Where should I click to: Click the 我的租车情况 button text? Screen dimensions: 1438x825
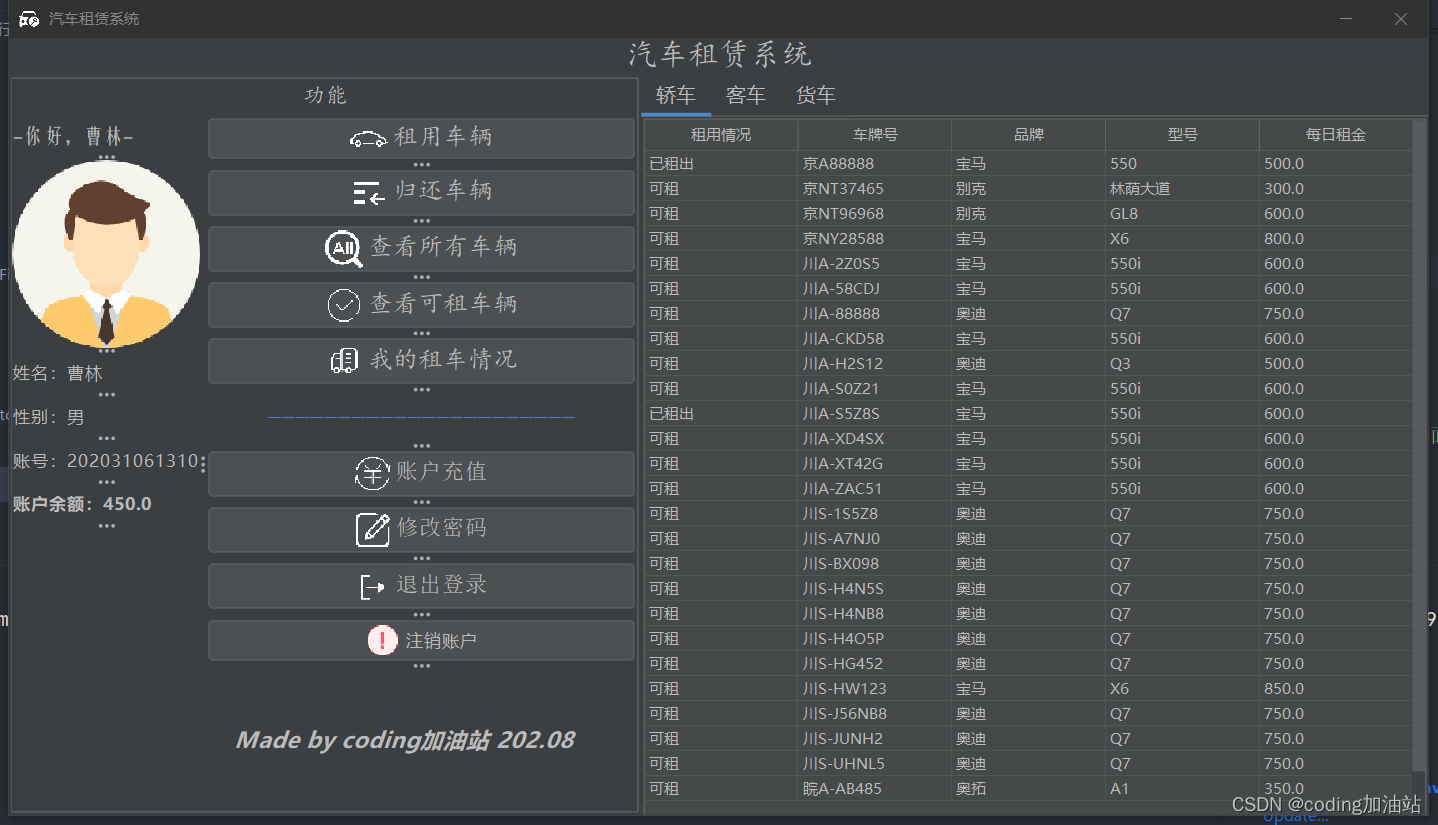pyautogui.click(x=443, y=360)
